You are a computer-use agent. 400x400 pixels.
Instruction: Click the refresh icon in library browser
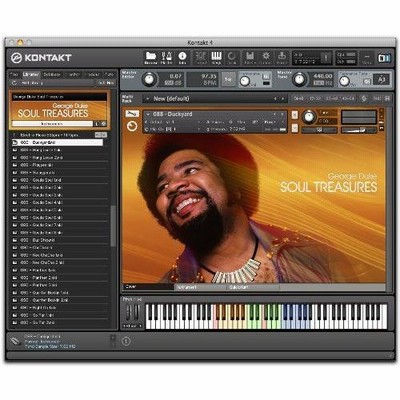(14, 83)
